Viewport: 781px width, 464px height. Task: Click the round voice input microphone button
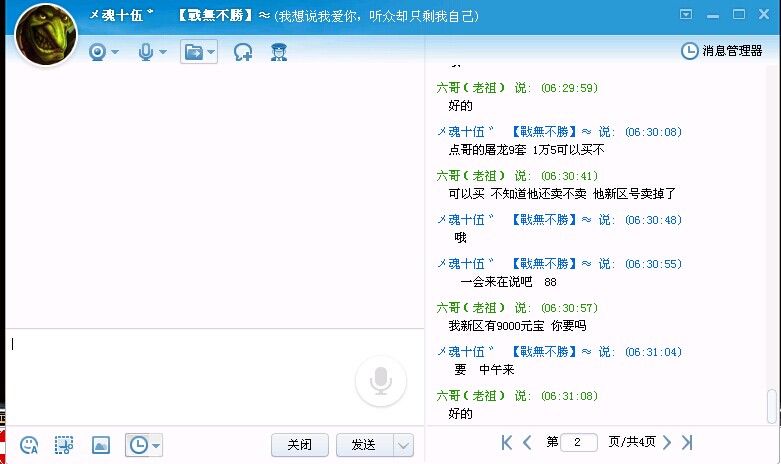pos(380,381)
